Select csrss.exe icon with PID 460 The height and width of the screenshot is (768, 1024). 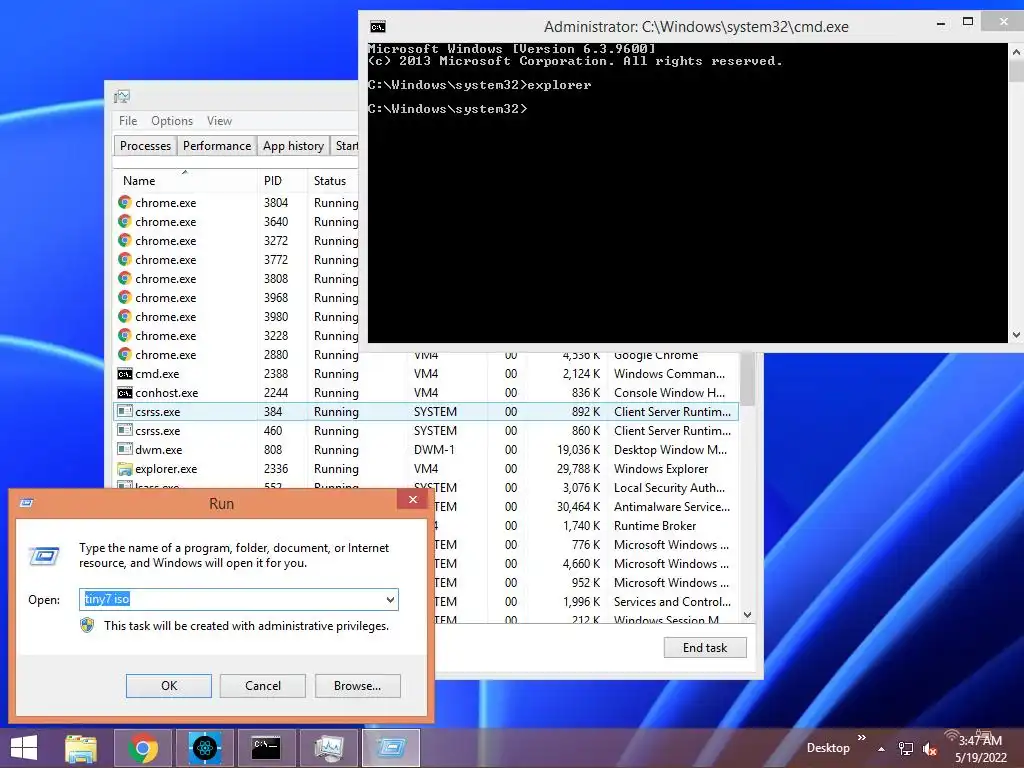click(x=125, y=430)
